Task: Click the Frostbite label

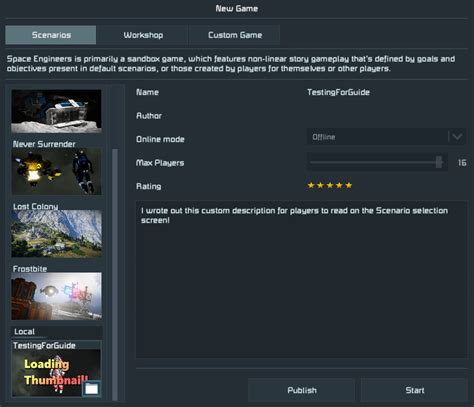Action: coord(30,269)
